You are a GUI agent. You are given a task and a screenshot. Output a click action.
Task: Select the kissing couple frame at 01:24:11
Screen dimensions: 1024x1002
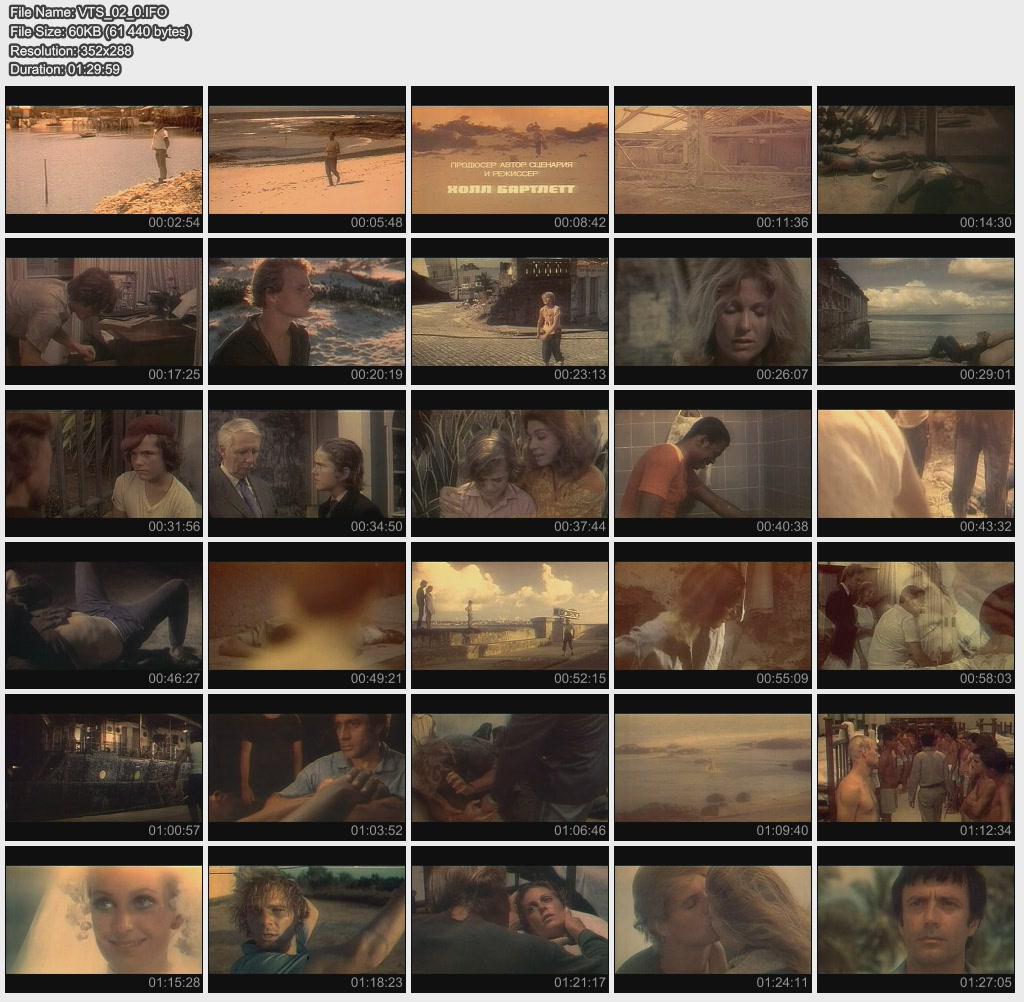pos(713,920)
